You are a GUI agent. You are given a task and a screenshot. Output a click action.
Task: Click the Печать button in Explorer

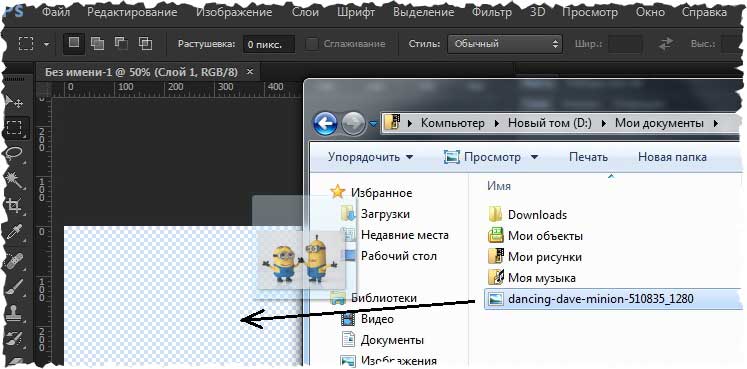coord(588,157)
